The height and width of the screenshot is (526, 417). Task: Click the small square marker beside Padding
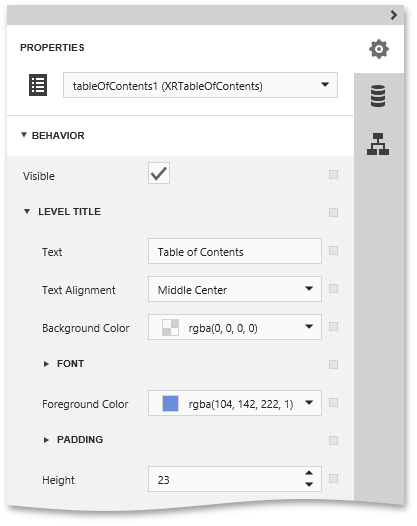(333, 440)
